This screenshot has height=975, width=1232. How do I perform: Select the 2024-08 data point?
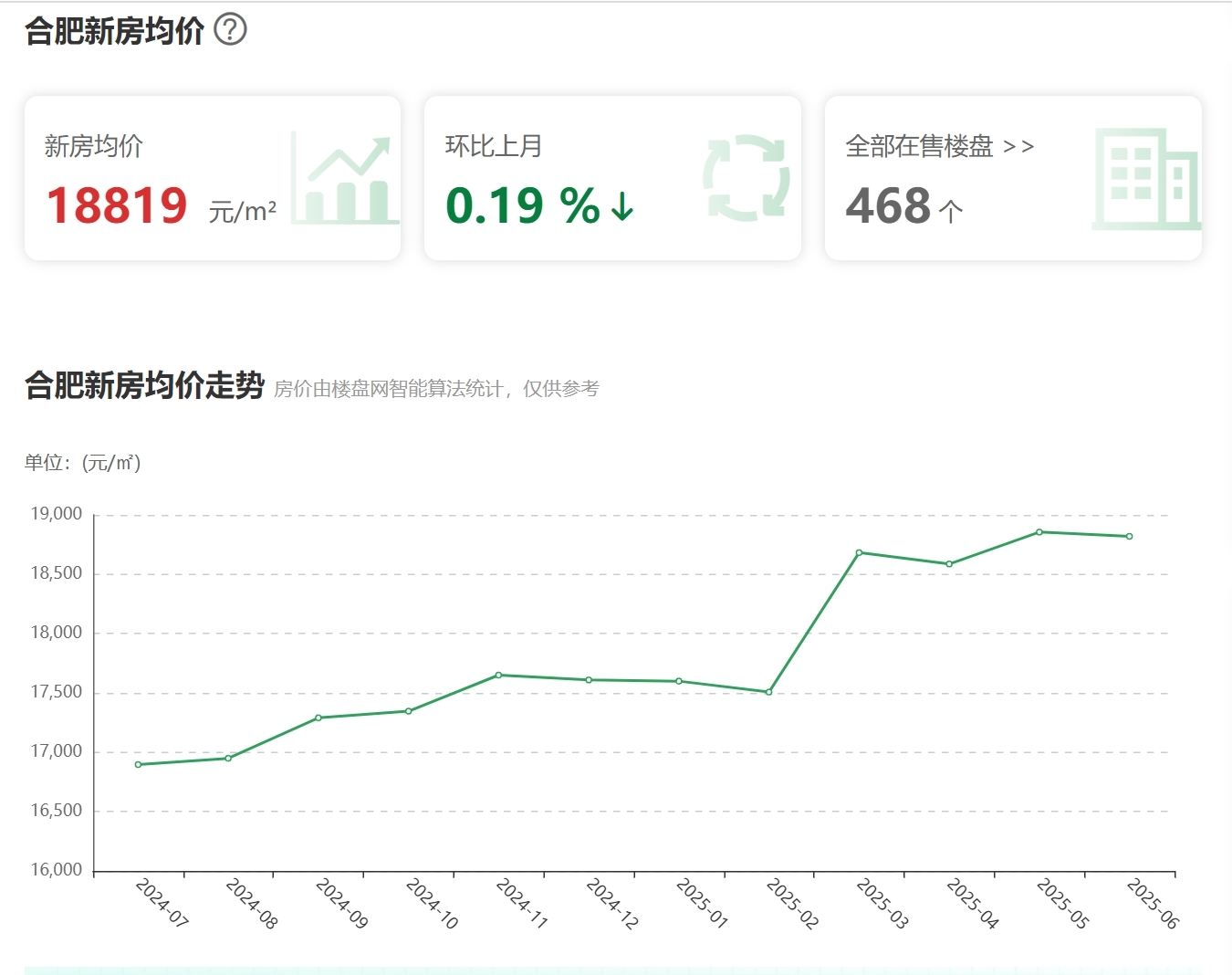(x=228, y=758)
